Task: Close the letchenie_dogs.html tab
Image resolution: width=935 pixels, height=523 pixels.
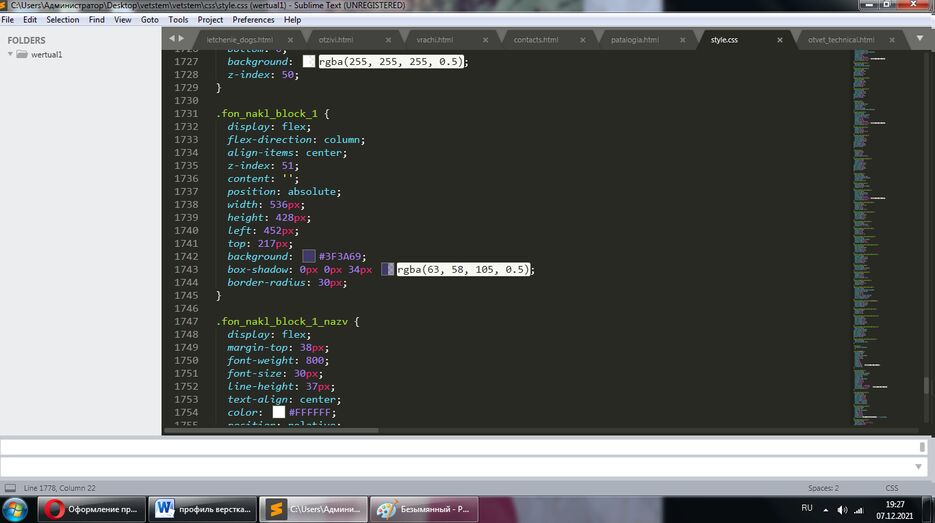Action: coord(290,40)
